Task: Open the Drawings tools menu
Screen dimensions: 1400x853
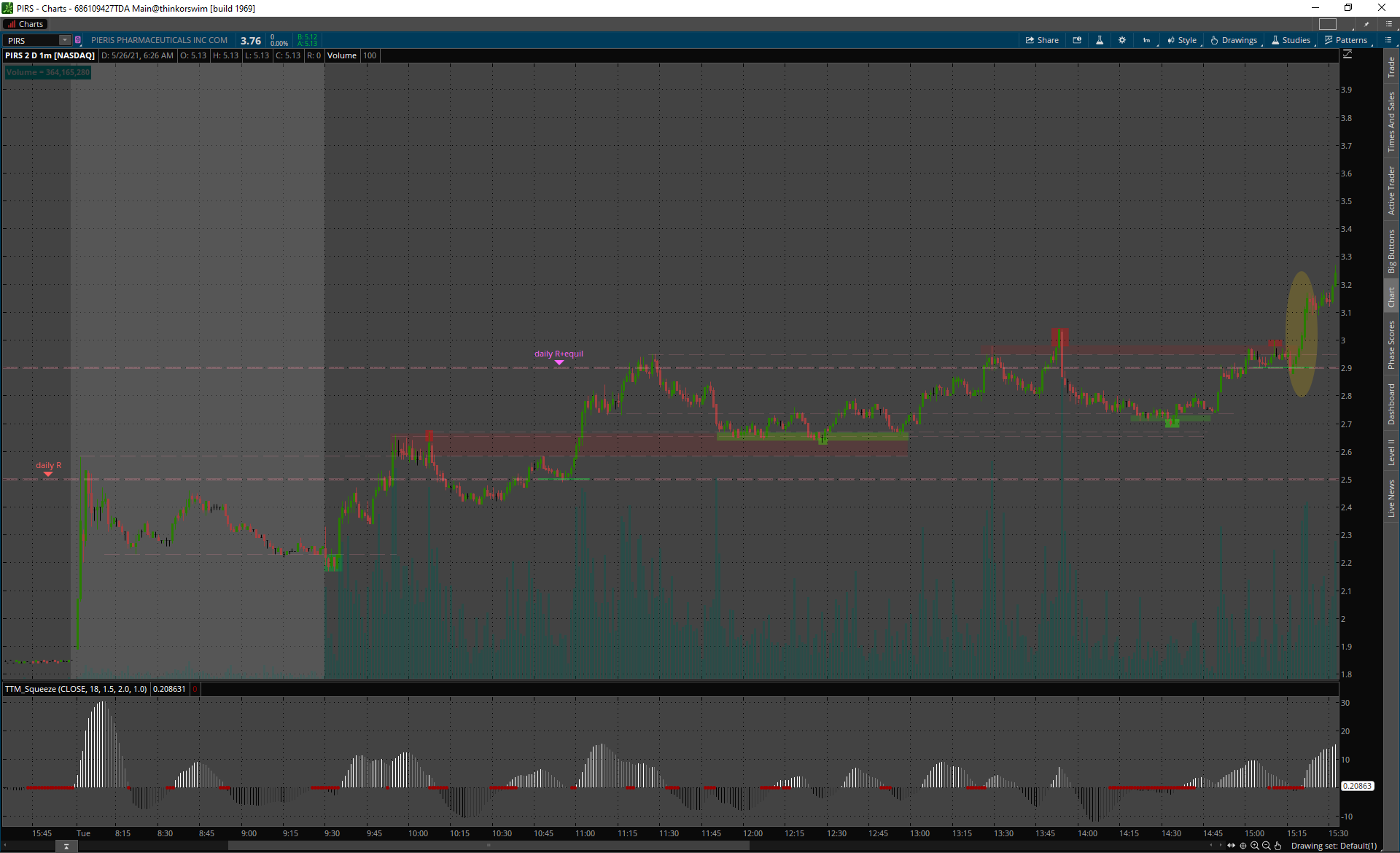Action: [1234, 40]
